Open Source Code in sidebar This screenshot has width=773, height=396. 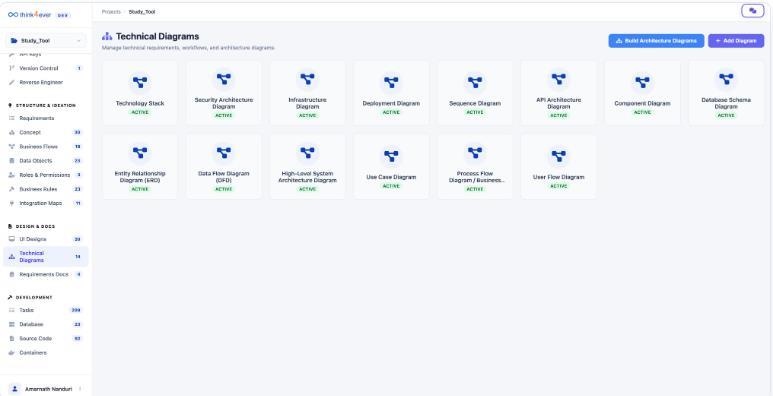click(45, 338)
